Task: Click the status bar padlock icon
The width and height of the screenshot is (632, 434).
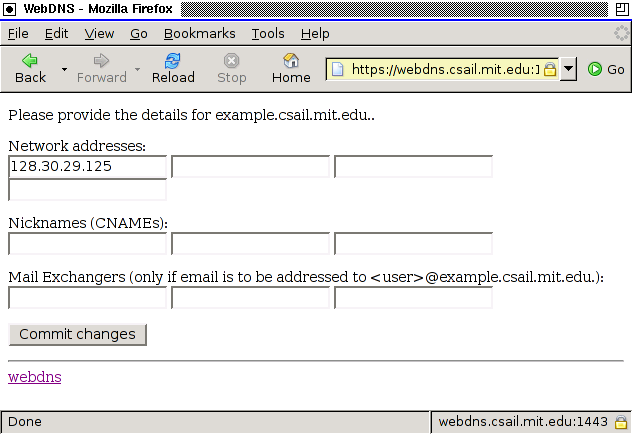Action: (x=621, y=422)
